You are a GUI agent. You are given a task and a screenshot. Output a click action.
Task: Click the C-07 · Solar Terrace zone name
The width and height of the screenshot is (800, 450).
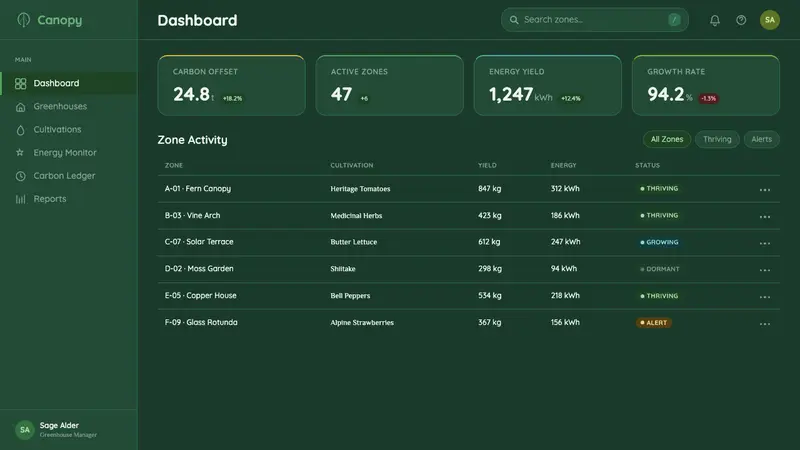pyautogui.click(x=198, y=242)
